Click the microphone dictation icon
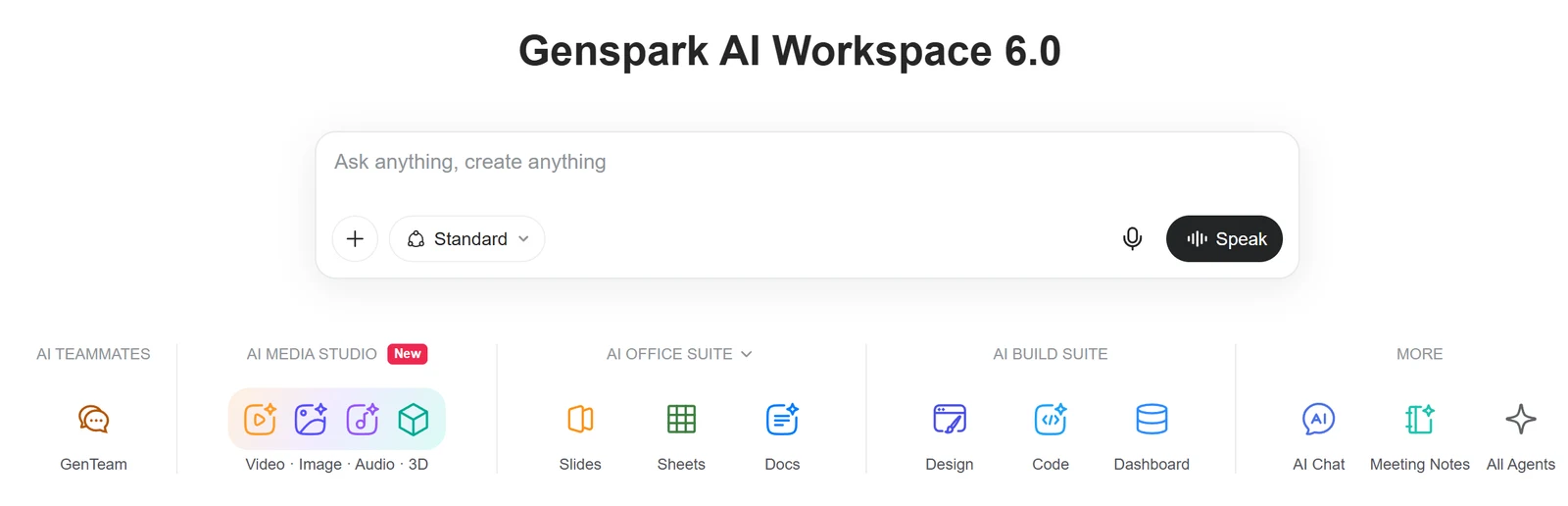 click(1132, 239)
